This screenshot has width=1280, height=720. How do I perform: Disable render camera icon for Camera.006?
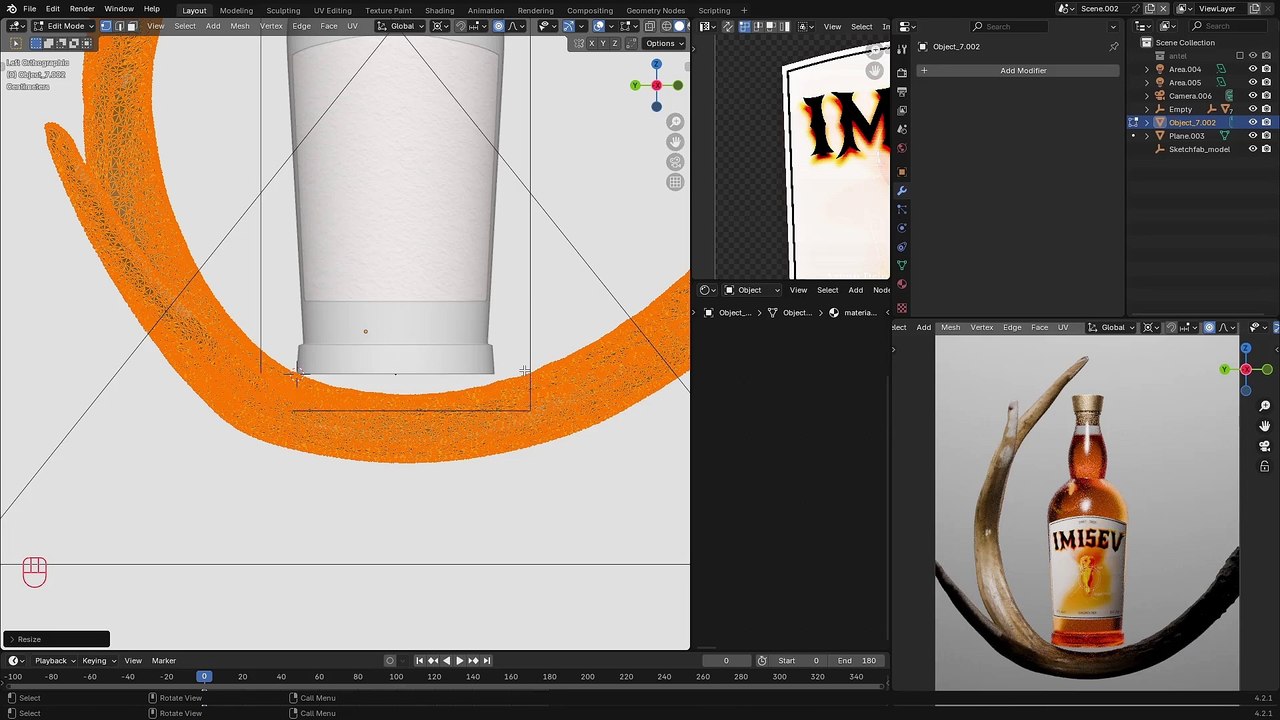[x=1266, y=95]
